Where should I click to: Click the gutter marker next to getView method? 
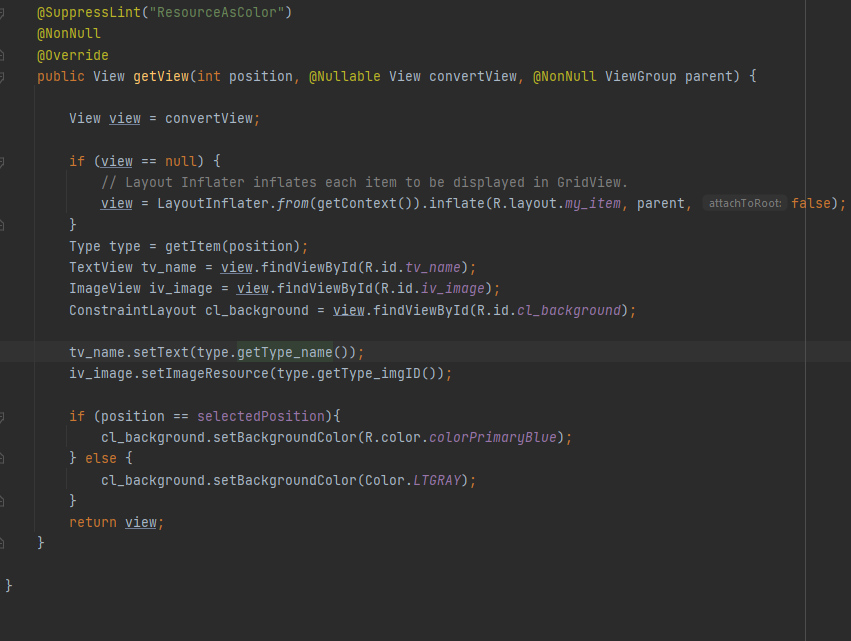click(x=6, y=75)
